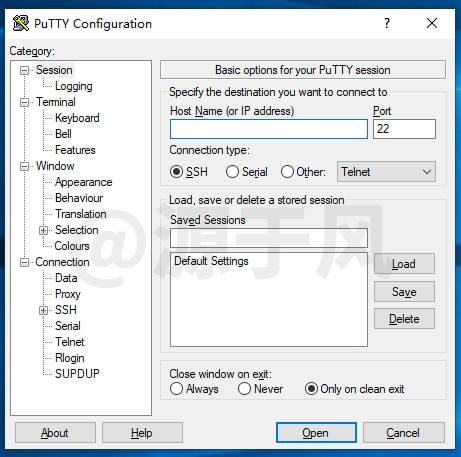461x457 pixels.
Task: Collapse the Session tree node
Action: pyautogui.click(x=24, y=70)
